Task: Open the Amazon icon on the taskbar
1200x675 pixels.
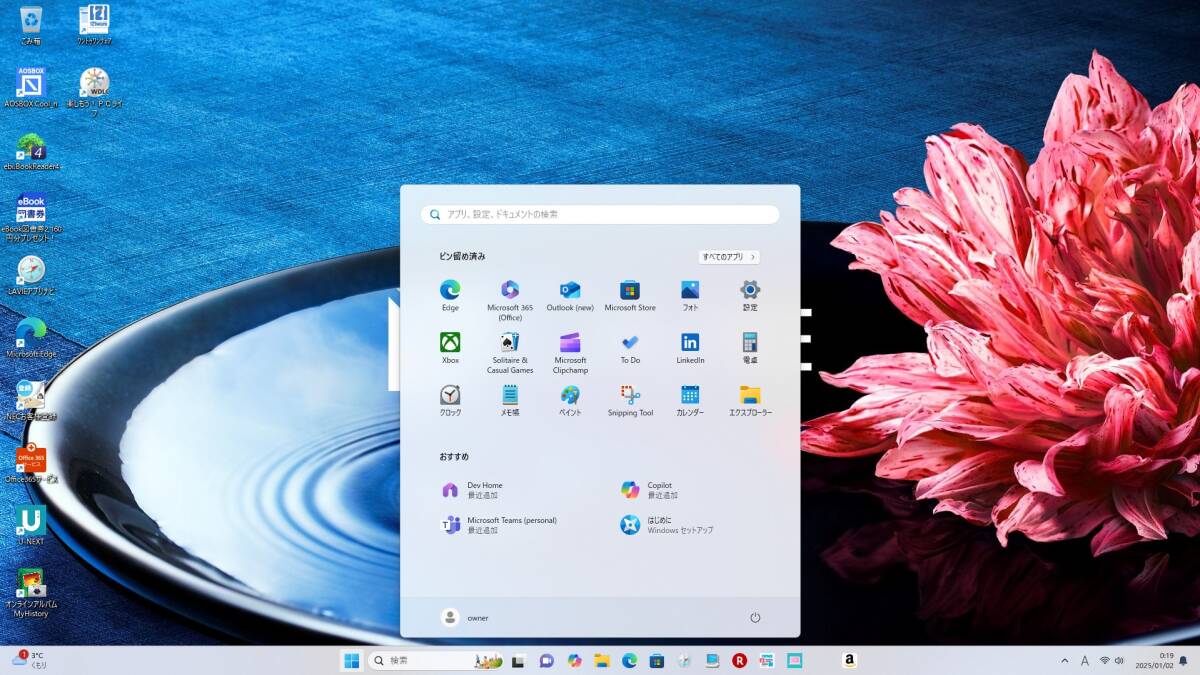Action: (849, 660)
